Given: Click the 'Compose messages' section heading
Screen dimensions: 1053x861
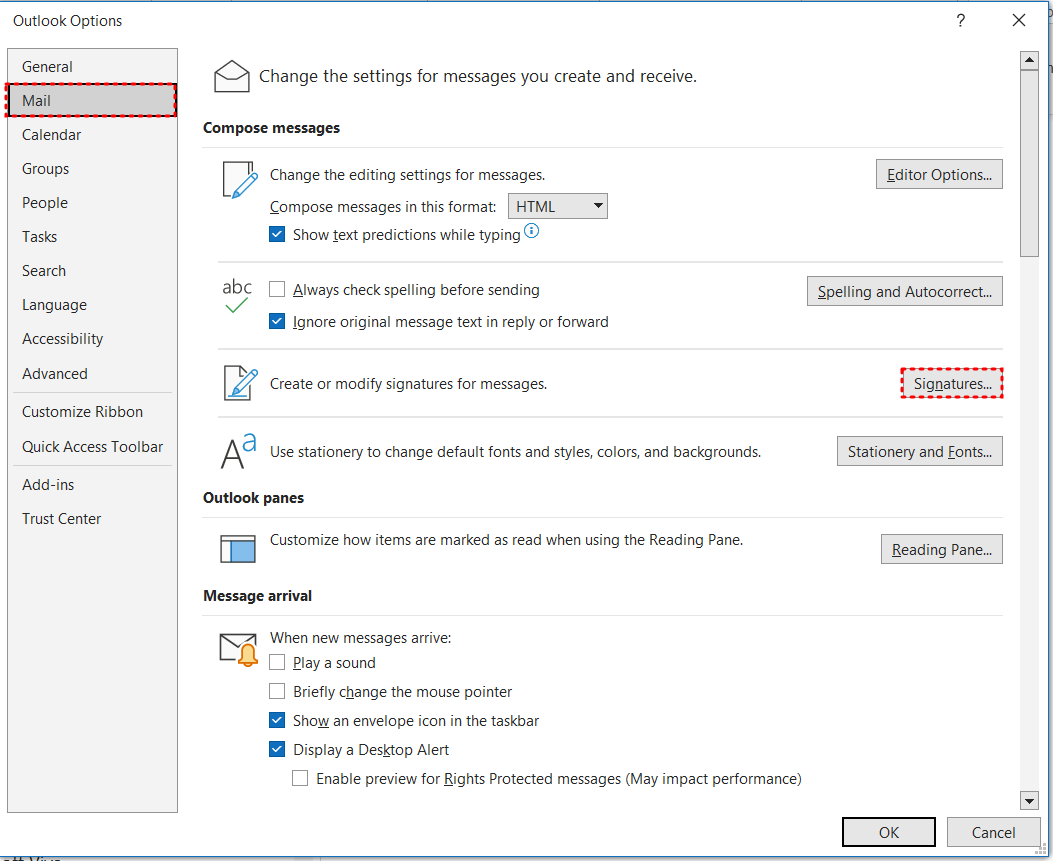Looking at the screenshot, I should (271, 128).
